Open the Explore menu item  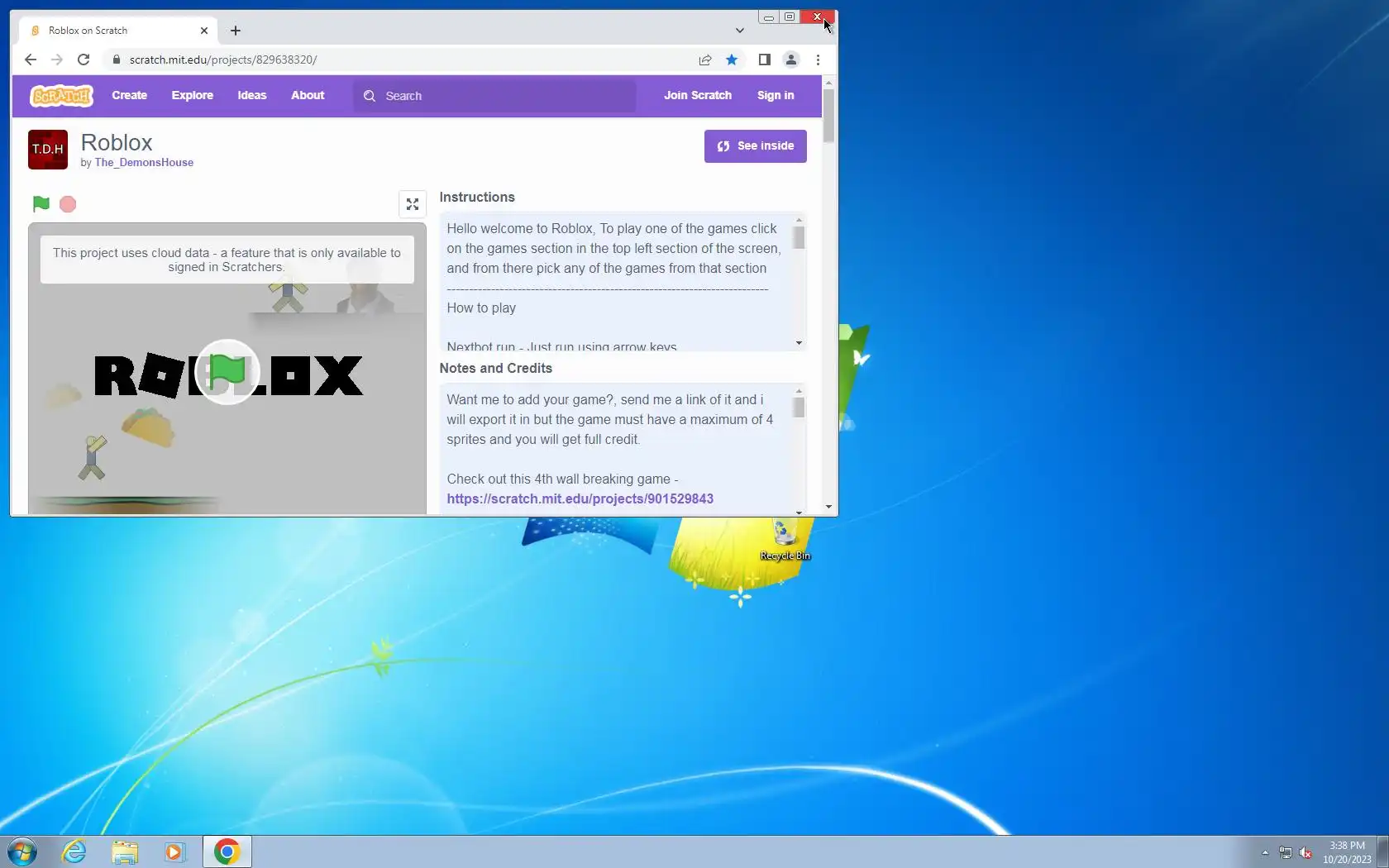coord(193,96)
